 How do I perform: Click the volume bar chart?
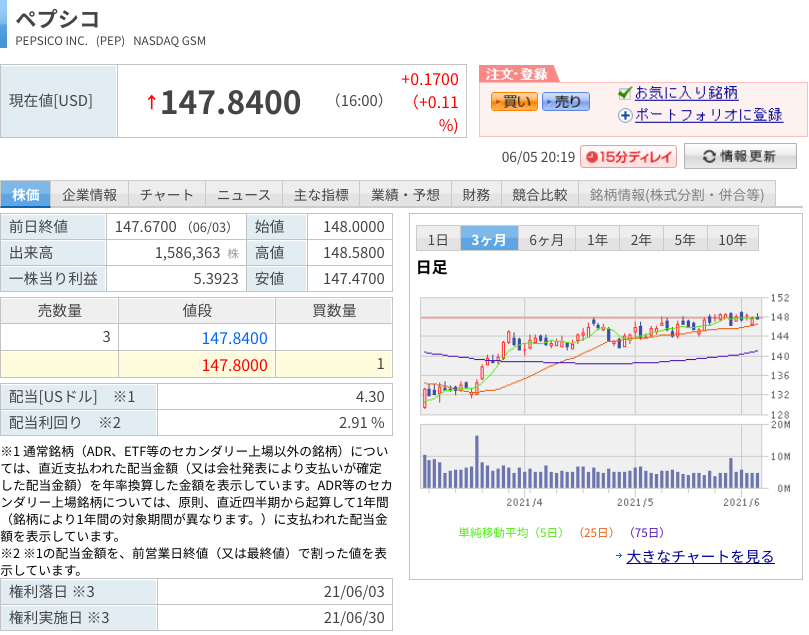(592, 457)
